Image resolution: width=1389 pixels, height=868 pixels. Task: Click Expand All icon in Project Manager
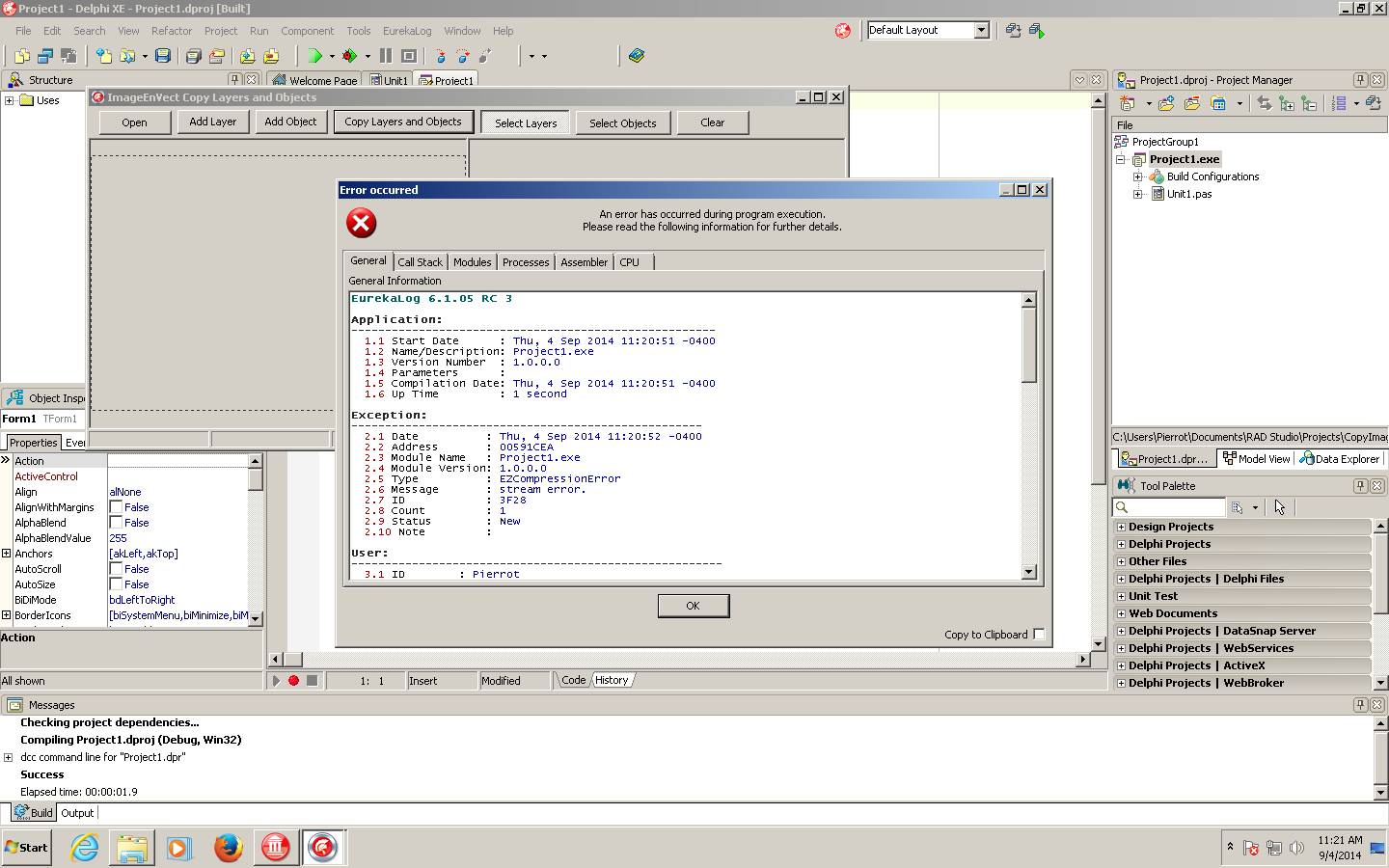pyautogui.click(x=1287, y=103)
